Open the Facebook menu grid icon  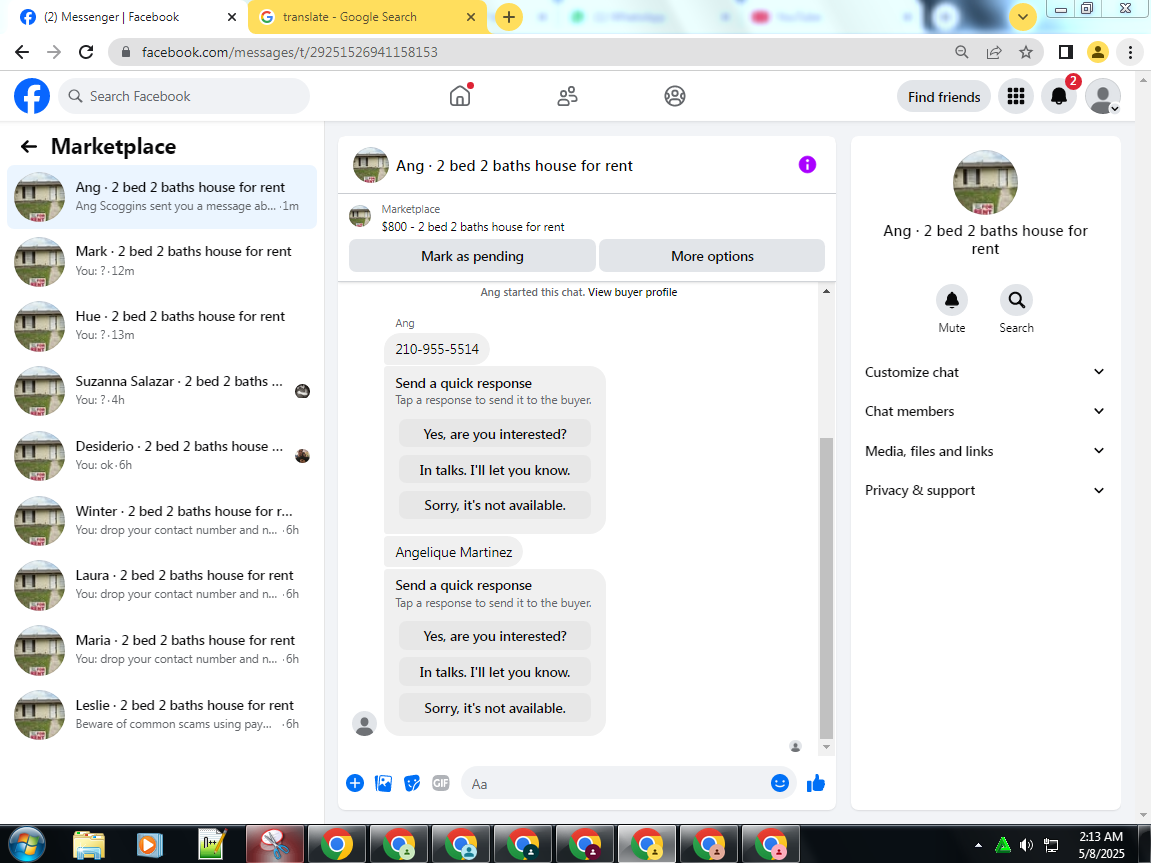click(1016, 96)
